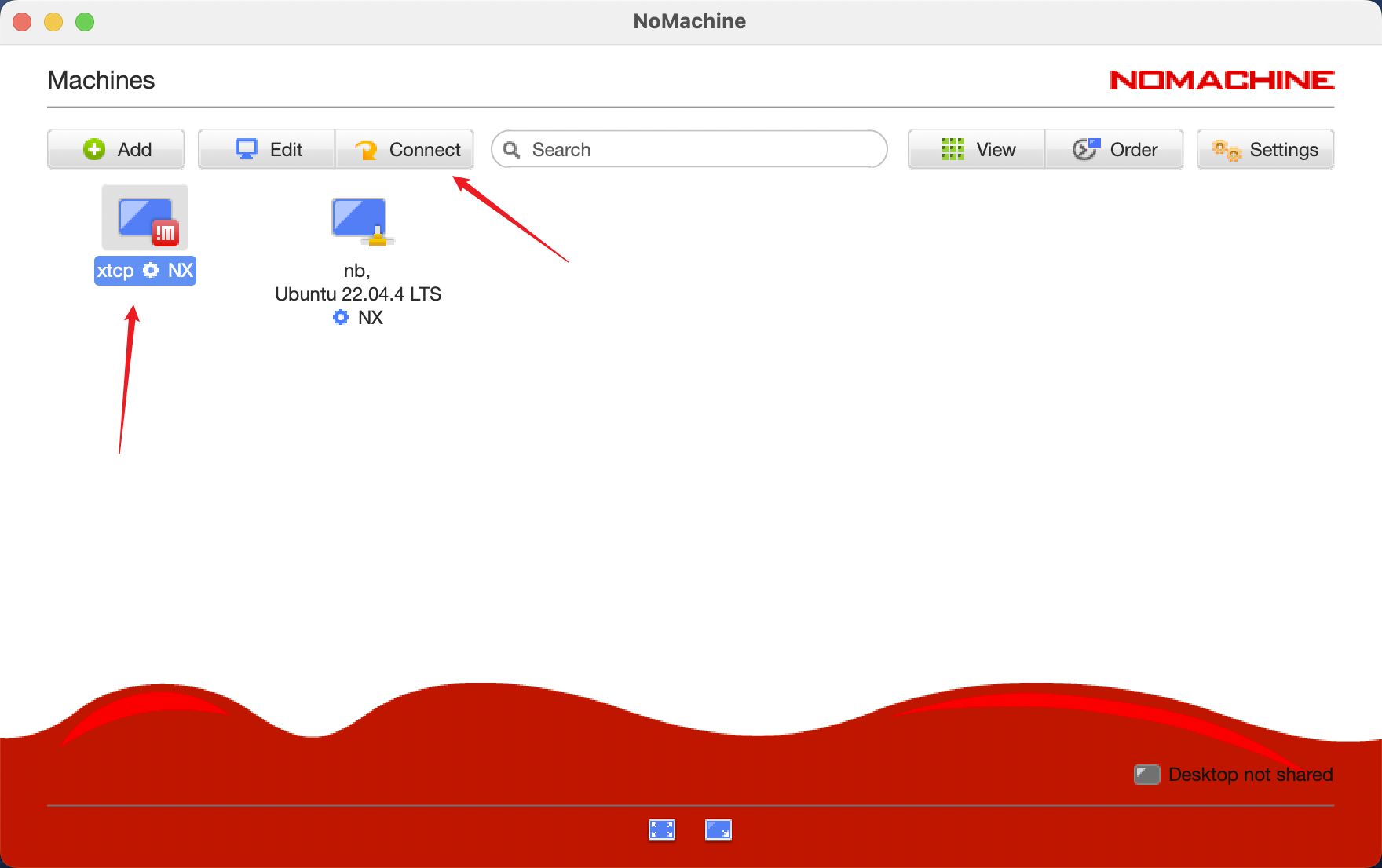
Task: Click the orange arrow icon on Connect
Action: 366,149
